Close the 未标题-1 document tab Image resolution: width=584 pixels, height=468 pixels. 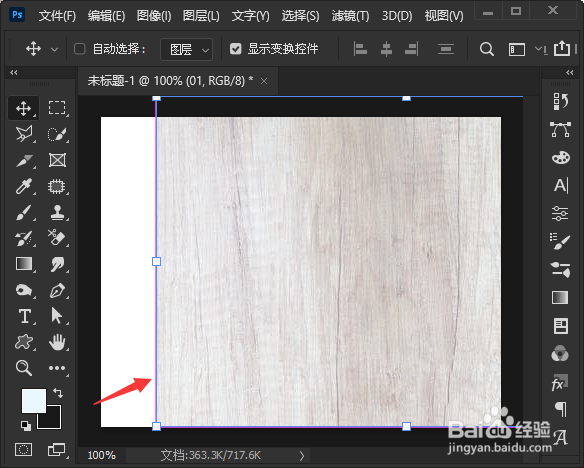point(264,81)
